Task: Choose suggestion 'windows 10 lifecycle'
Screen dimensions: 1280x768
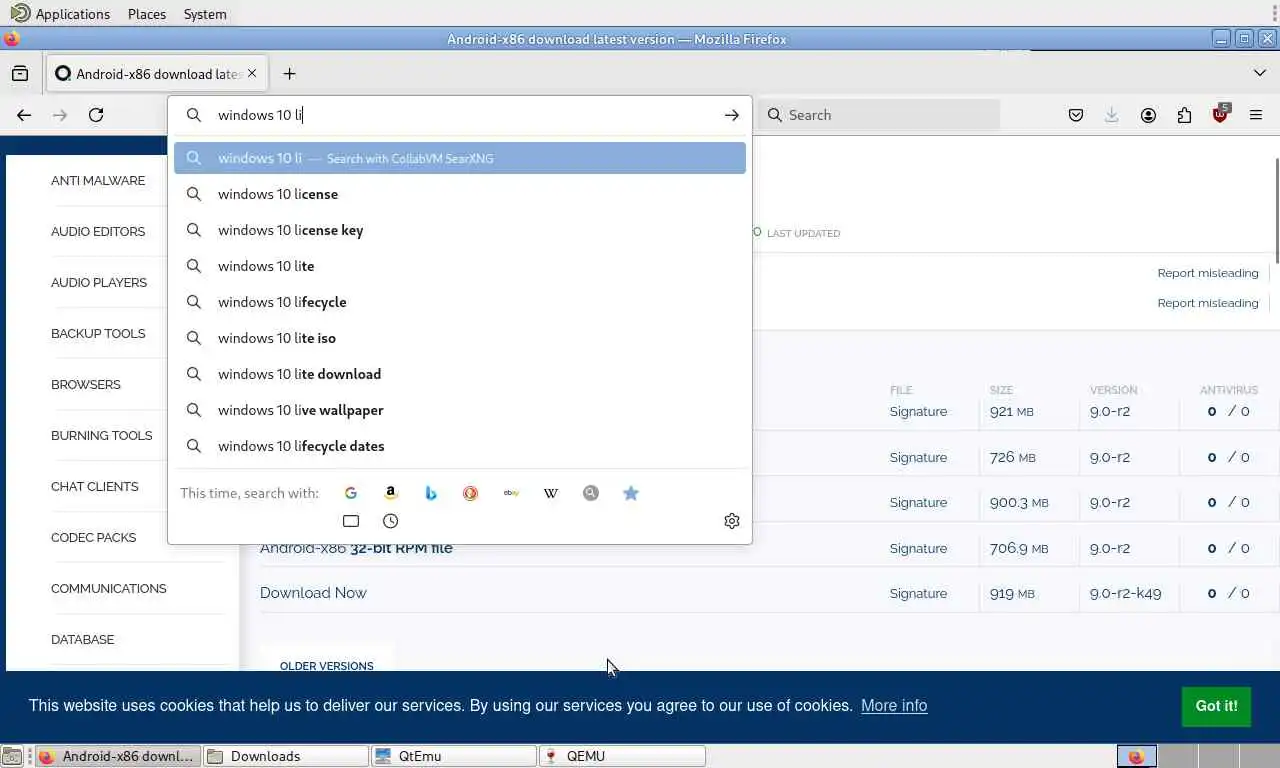Action: click(x=460, y=302)
